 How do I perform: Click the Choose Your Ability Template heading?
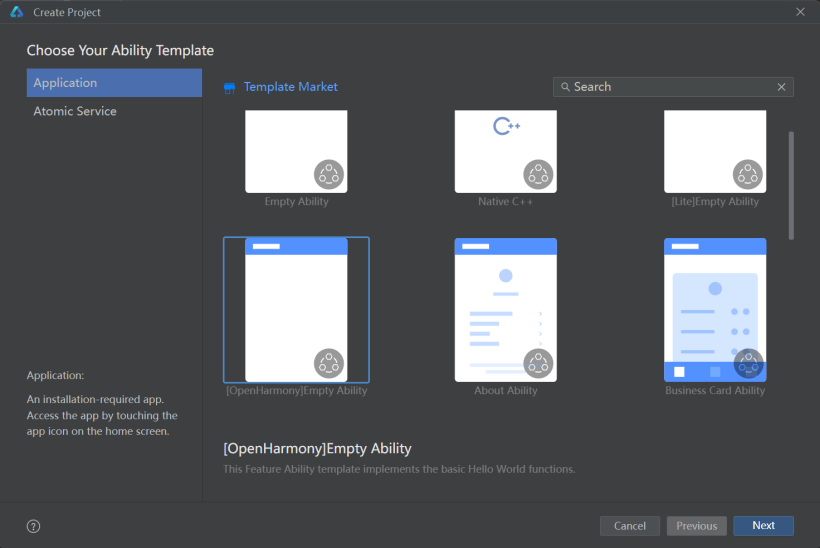120,50
